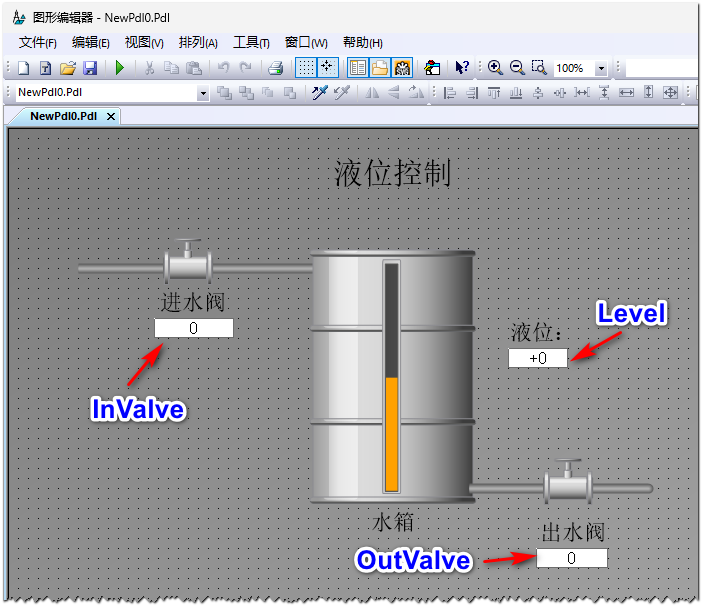Click the Print icon

(x=276, y=68)
